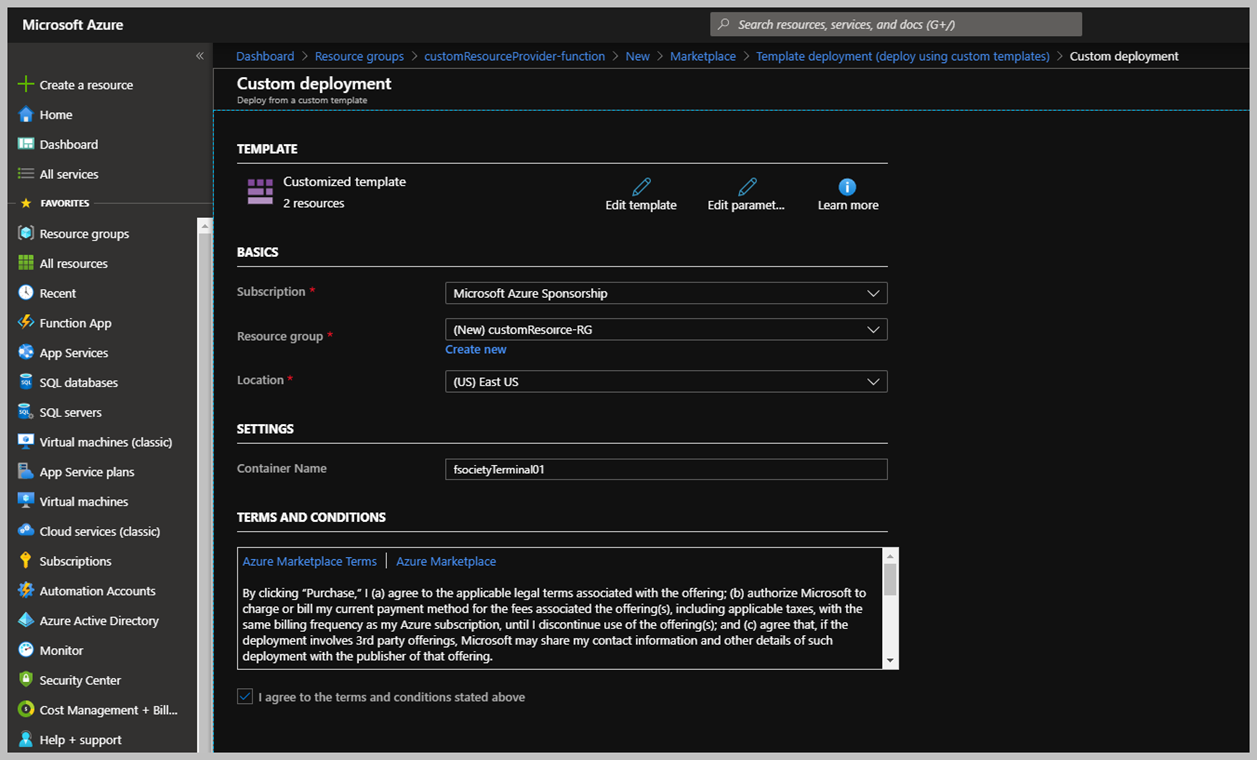Click the All services list icon
The width and height of the screenshot is (1257, 760).
click(x=26, y=174)
